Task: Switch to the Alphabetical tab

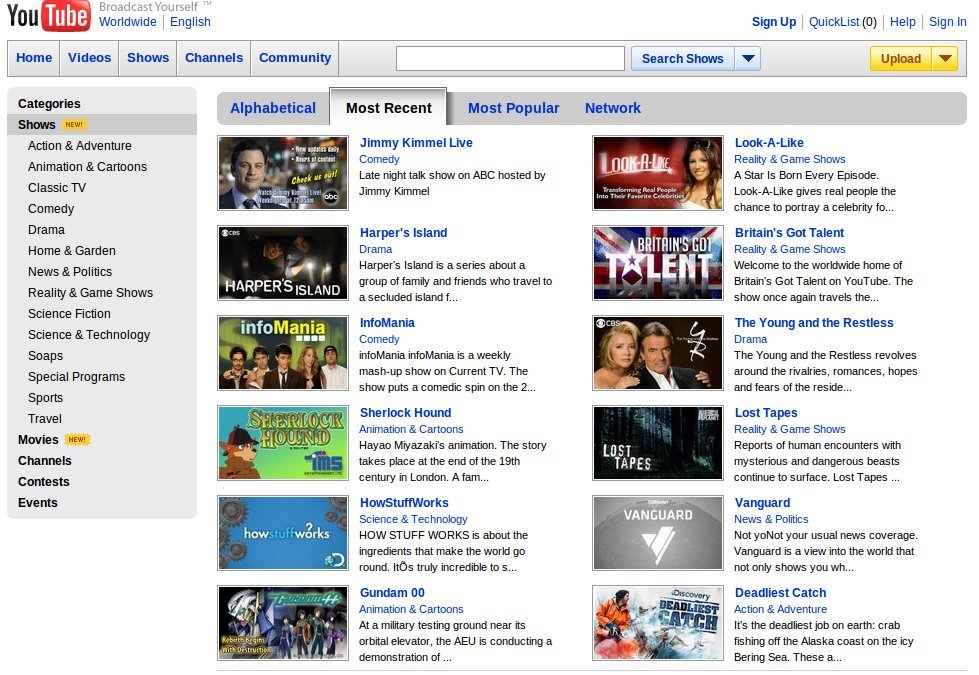Action: coord(273,108)
